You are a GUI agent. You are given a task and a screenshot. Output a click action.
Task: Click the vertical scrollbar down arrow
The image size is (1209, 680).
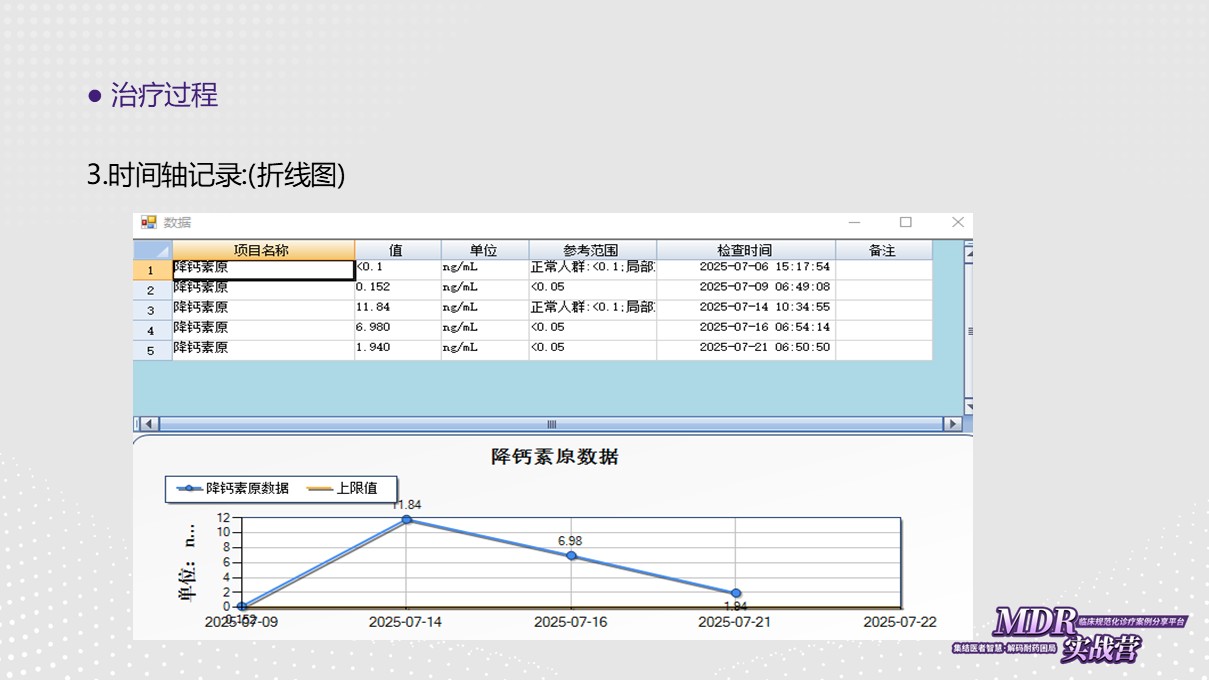[x=968, y=406]
